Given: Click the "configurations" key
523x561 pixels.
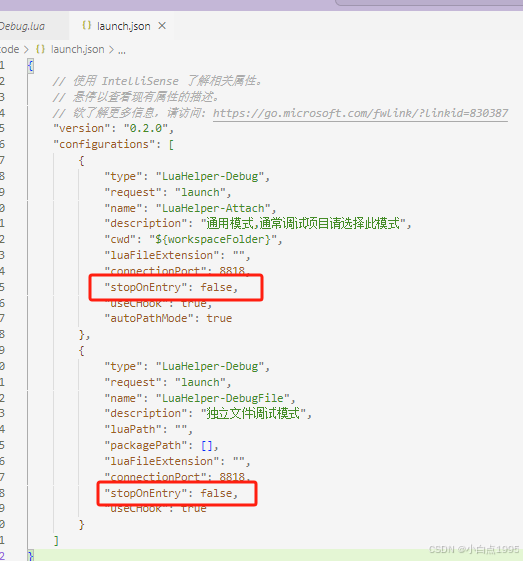Looking at the screenshot, I should click(104, 144).
